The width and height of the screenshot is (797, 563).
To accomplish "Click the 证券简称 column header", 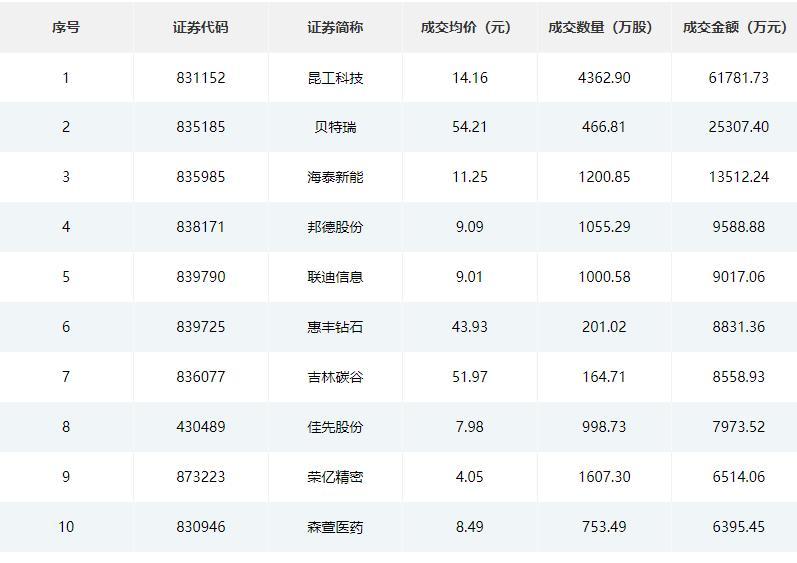I will coord(335,27).
